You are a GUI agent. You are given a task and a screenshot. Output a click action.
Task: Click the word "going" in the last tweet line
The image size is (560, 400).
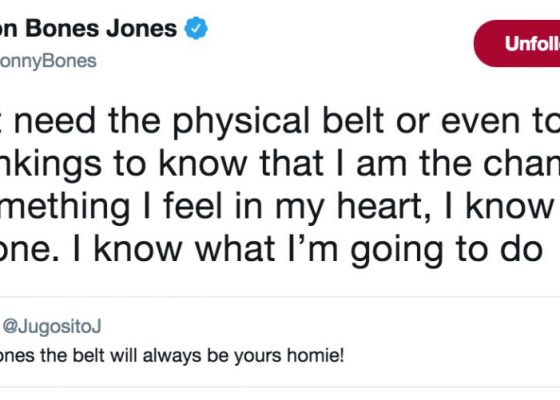(x=396, y=251)
